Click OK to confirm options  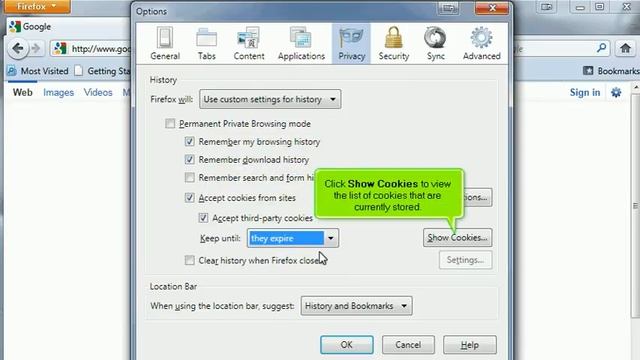coord(347,345)
